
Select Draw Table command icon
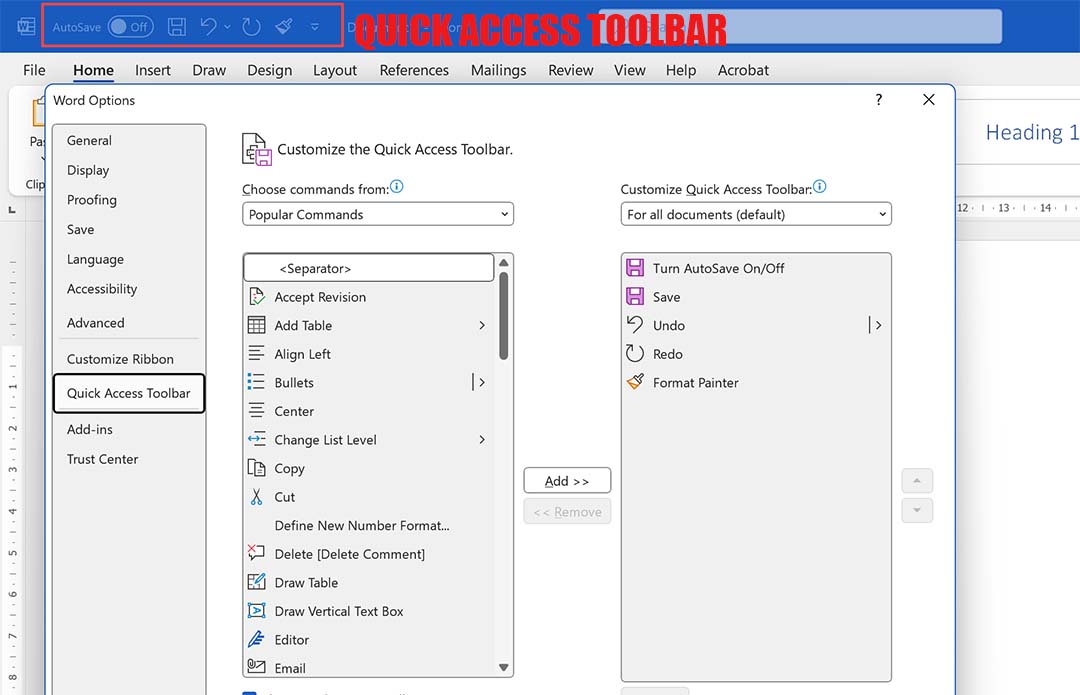click(256, 583)
